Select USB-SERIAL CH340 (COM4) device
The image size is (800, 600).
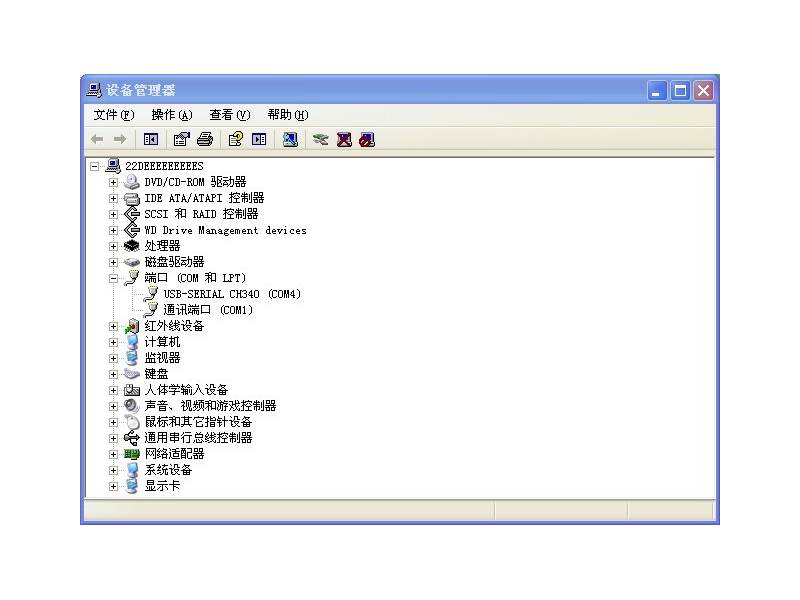tap(232, 294)
